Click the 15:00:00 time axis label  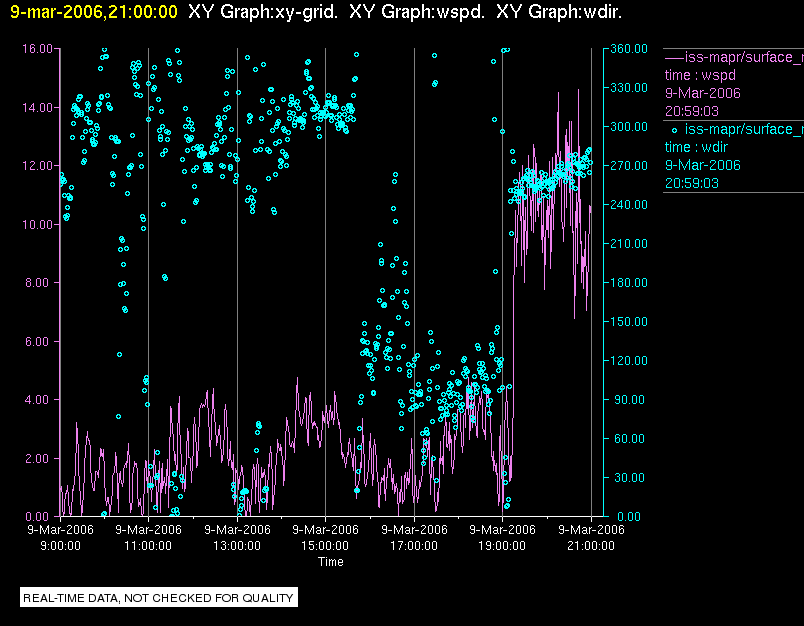(x=325, y=546)
